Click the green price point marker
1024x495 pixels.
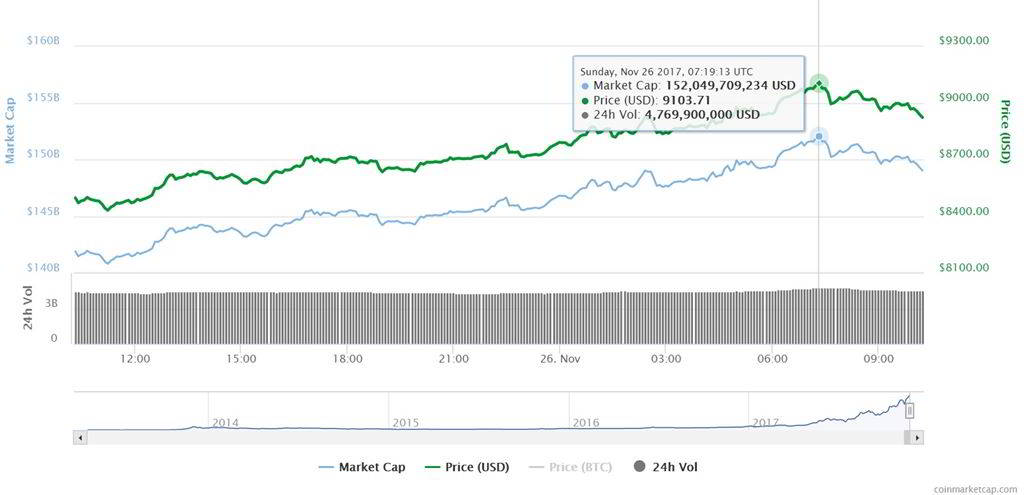[x=819, y=83]
